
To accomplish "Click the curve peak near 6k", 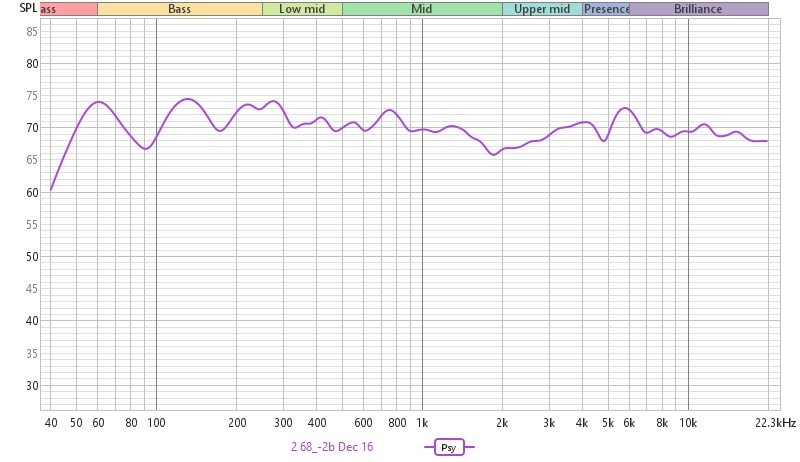I will [625, 108].
